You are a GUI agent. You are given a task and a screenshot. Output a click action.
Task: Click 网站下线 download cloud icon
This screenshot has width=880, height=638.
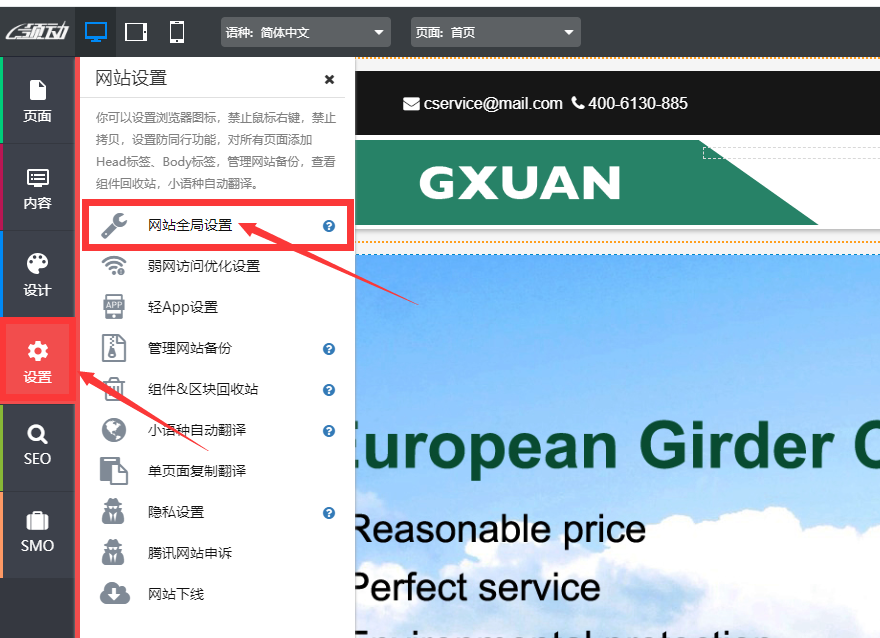click(115, 594)
